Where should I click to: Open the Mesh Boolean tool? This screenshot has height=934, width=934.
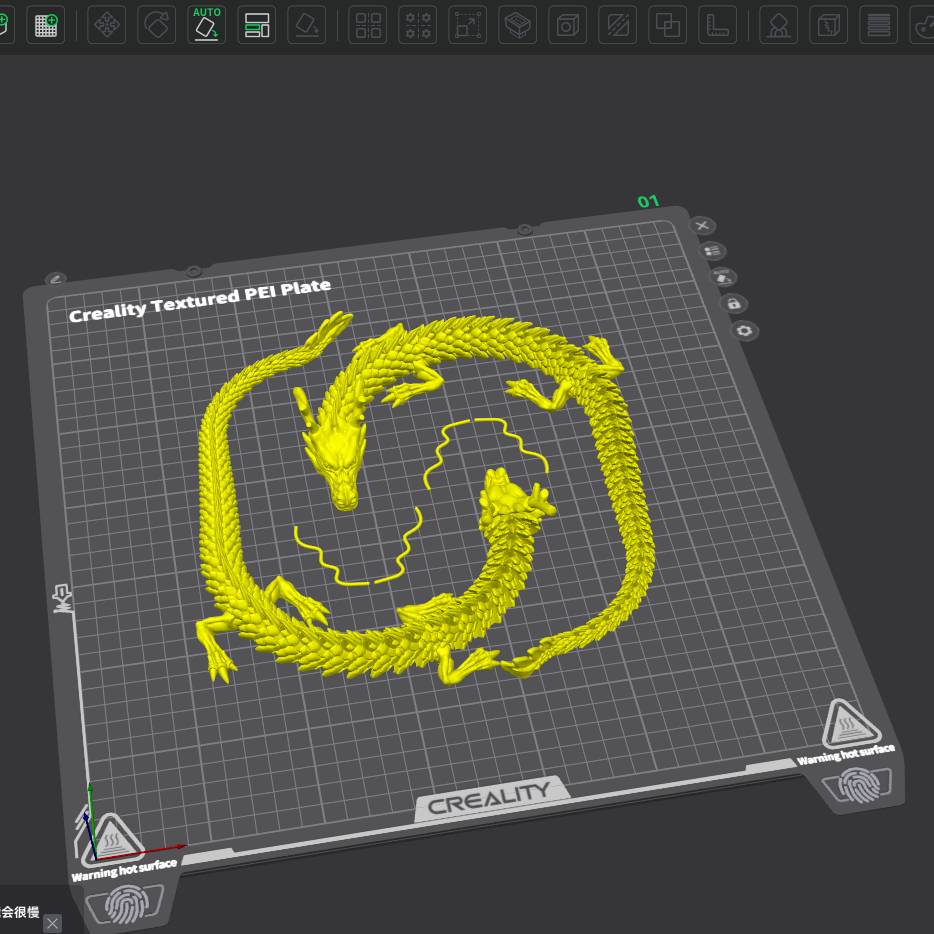point(668,25)
